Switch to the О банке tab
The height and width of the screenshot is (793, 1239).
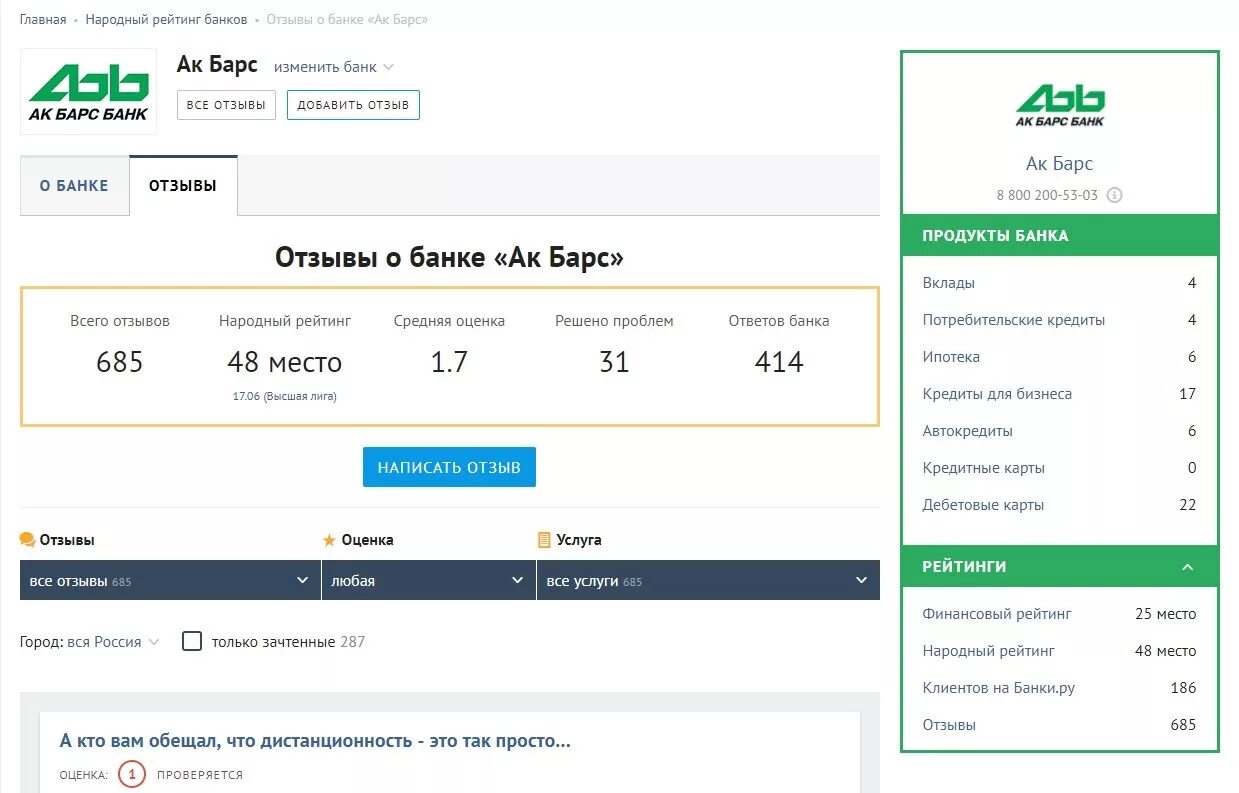(x=74, y=185)
